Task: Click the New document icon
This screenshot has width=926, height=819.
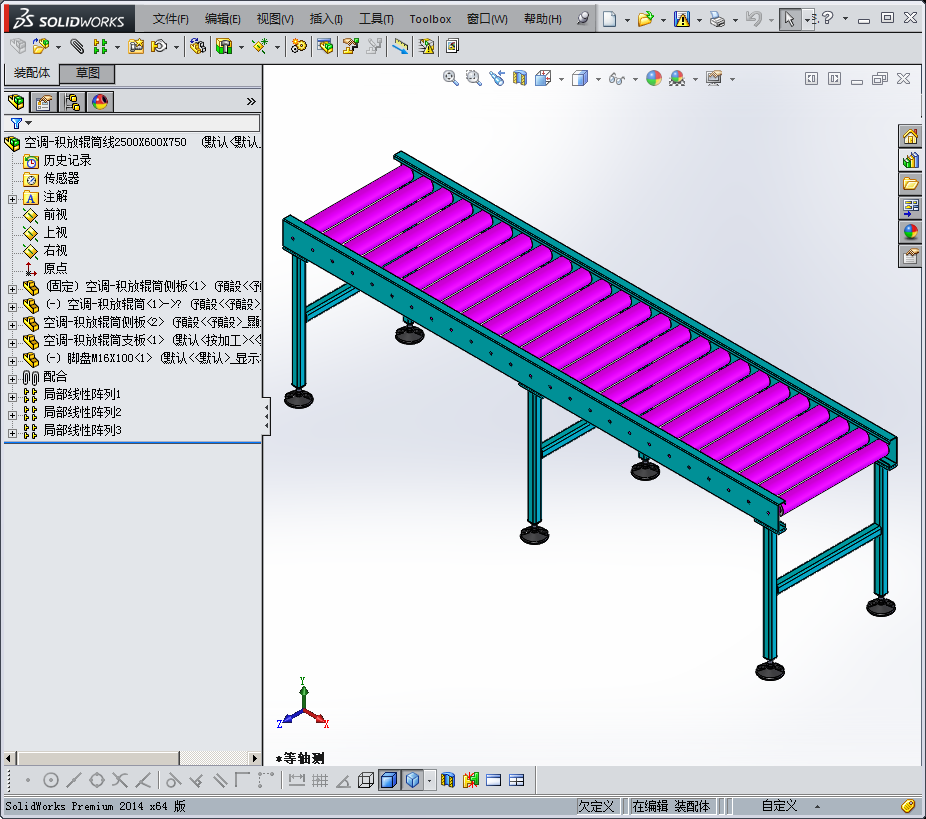Action: [x=609, y=19]
